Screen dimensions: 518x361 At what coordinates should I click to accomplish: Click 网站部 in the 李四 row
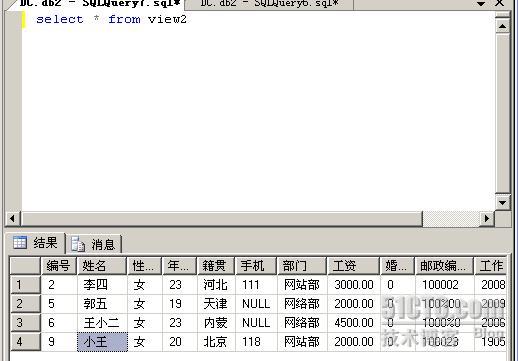pyautogui.click(x=302, y=285)
